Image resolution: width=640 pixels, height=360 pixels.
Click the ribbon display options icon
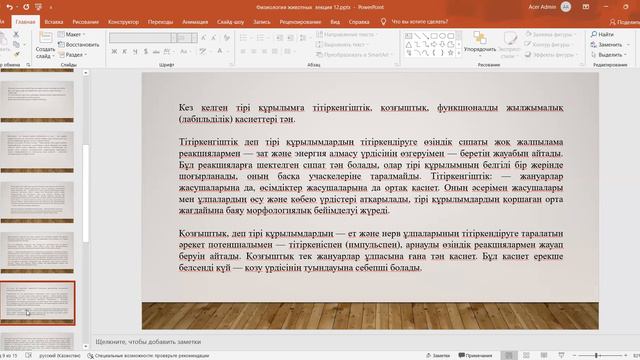(x=586, y=7)
